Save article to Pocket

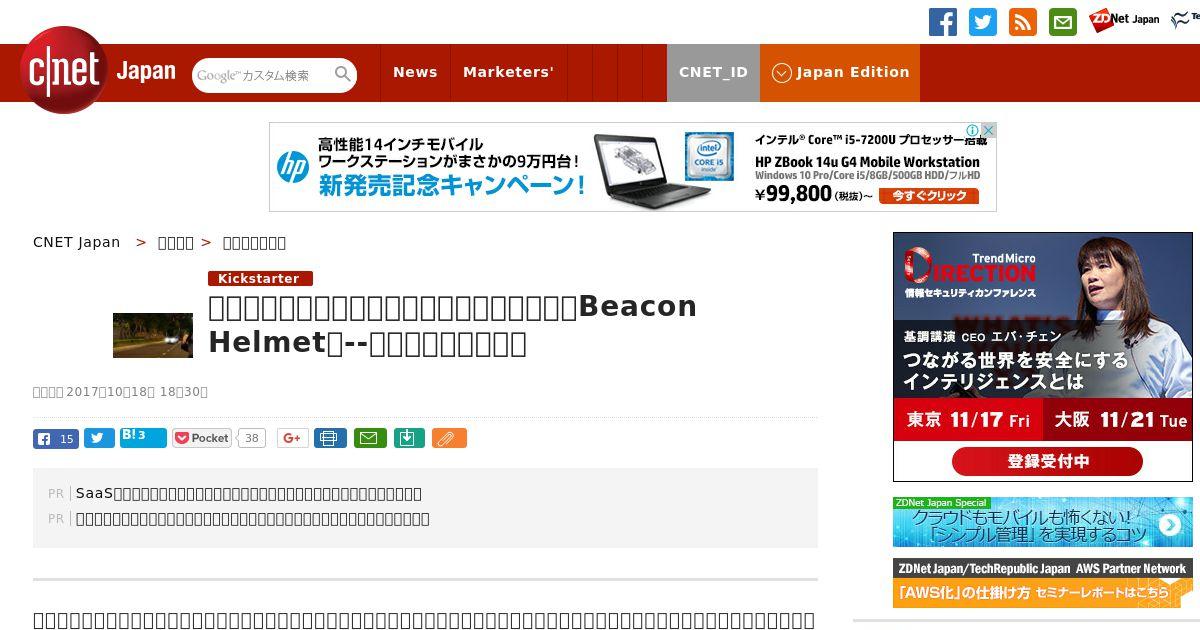pyautogui.click(x=202, y=438)
